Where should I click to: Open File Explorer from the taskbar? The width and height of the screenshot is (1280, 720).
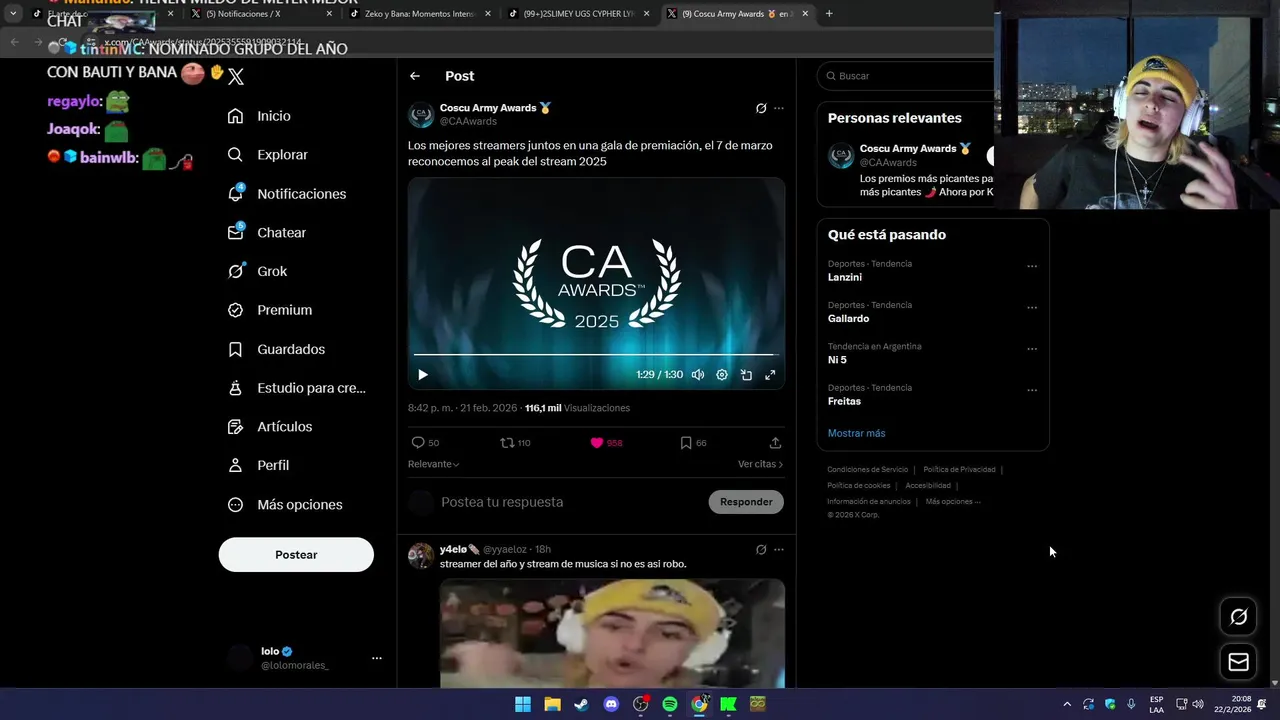(552, 704)
